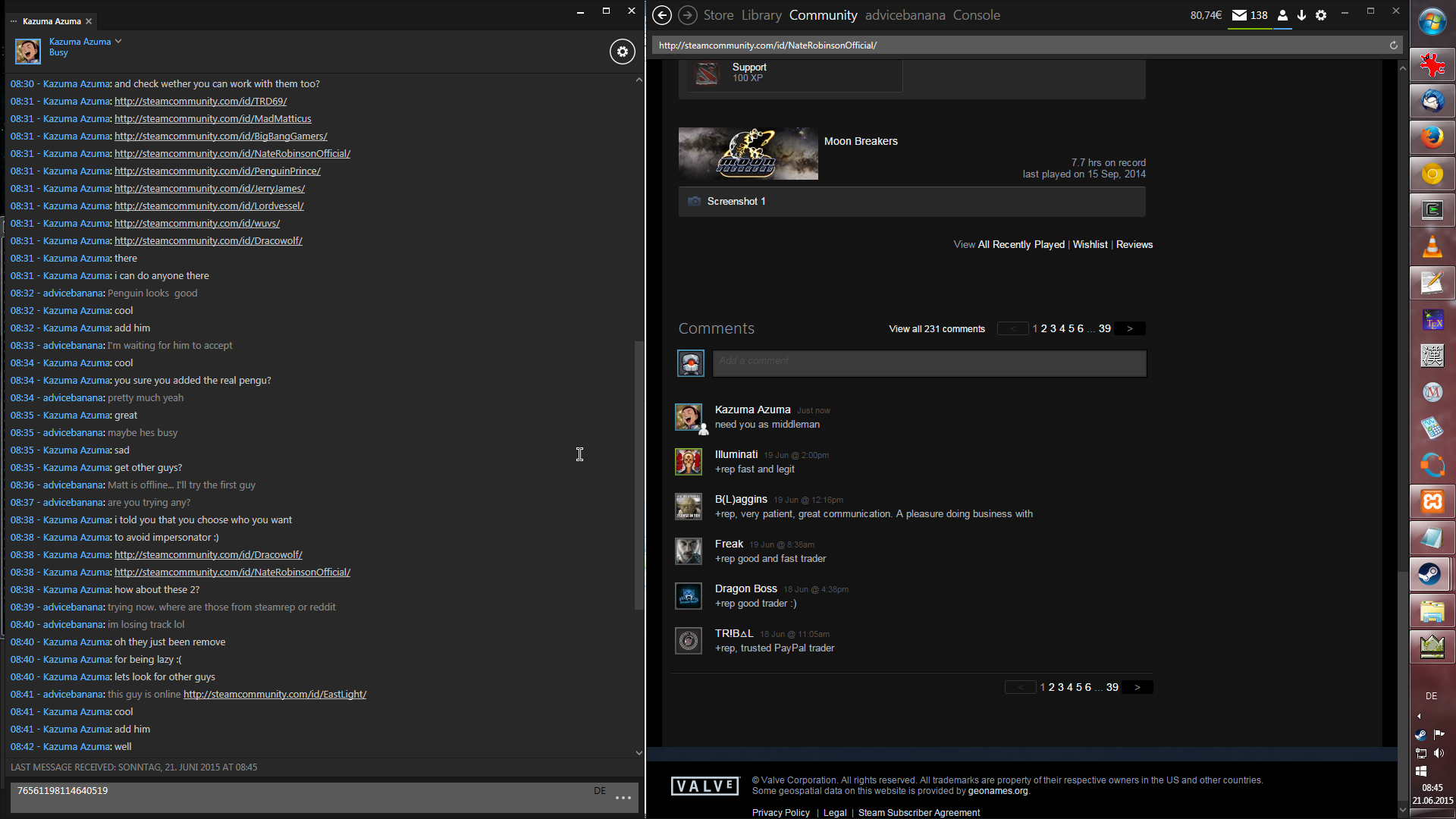Open the EastLight profile link in chat
The height and width of the screenshot is (819, 1456).
[x=275, y=695]
